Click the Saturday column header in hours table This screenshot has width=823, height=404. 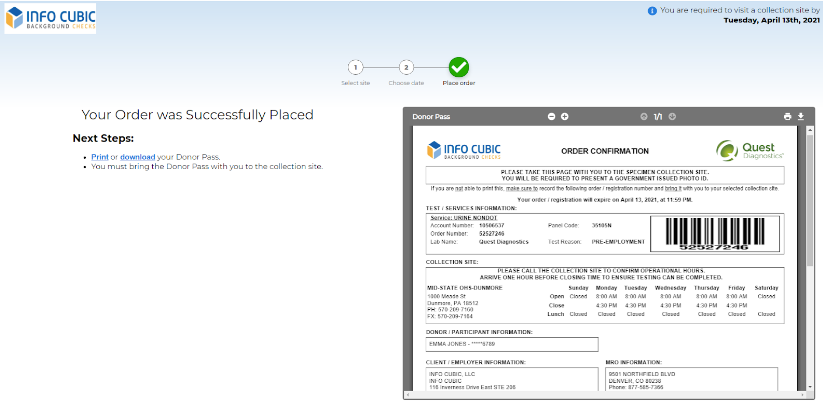[x=766, y=288]
